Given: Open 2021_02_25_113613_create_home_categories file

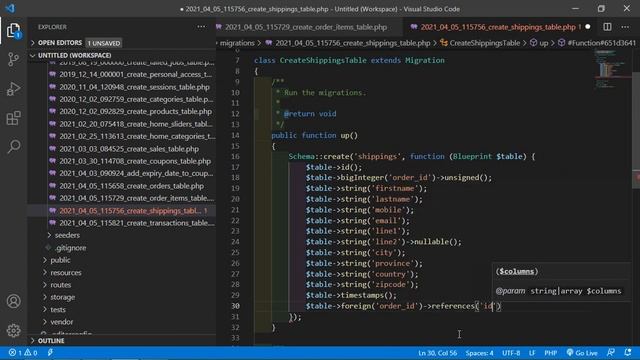Looking at the screenshot, I should tap(137, 136).
